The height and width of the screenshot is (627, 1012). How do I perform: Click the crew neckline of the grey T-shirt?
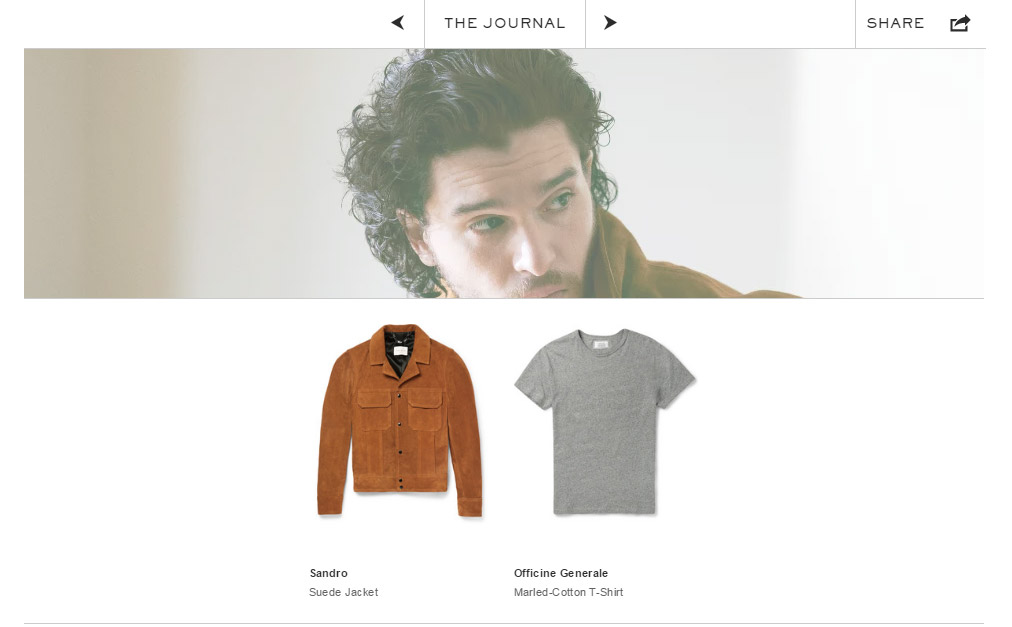[x=602, y=340]
